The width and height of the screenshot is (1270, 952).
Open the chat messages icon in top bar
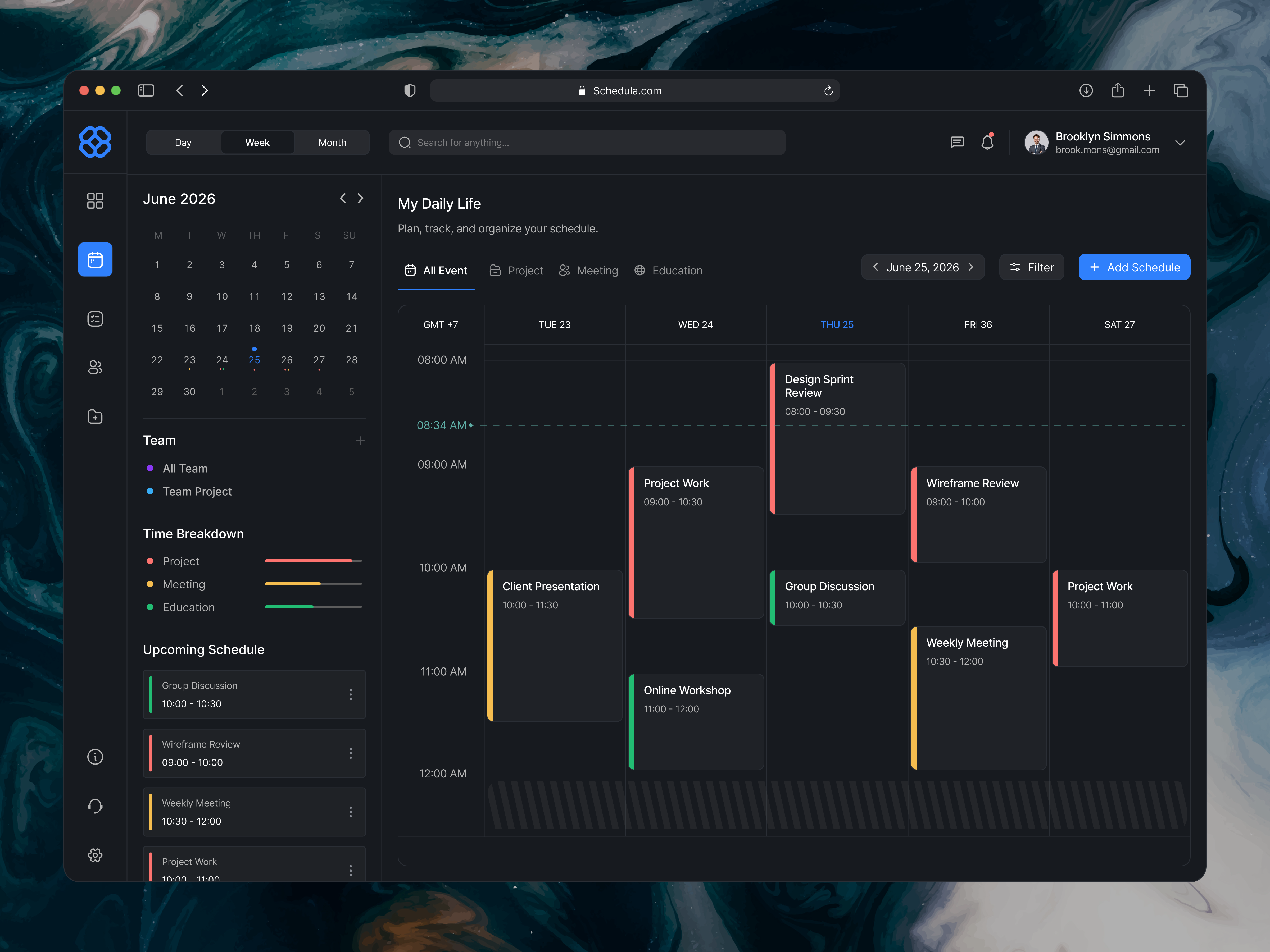coord(957,142)
